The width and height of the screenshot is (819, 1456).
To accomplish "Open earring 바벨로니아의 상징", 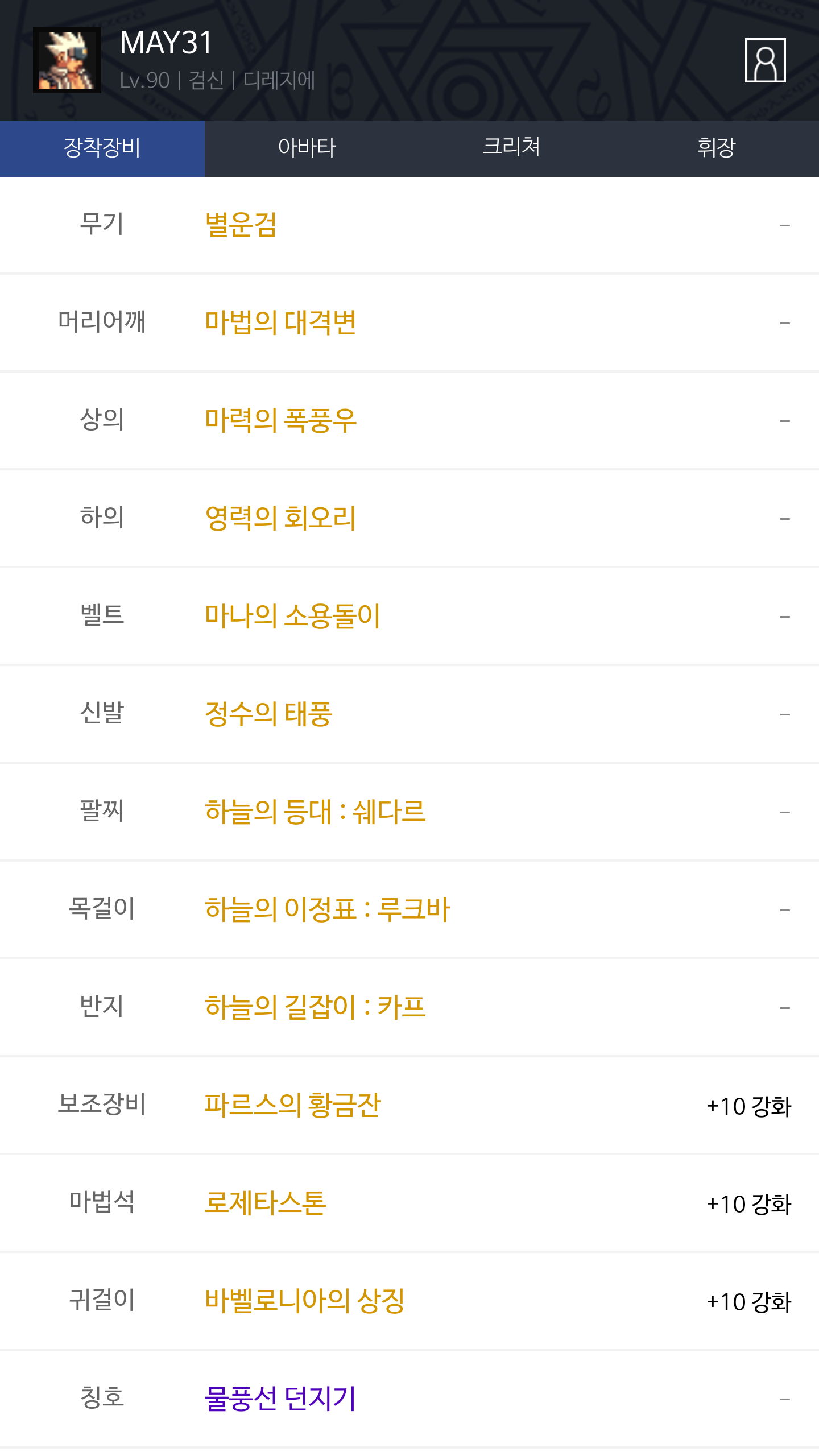I will (305, 1301).
